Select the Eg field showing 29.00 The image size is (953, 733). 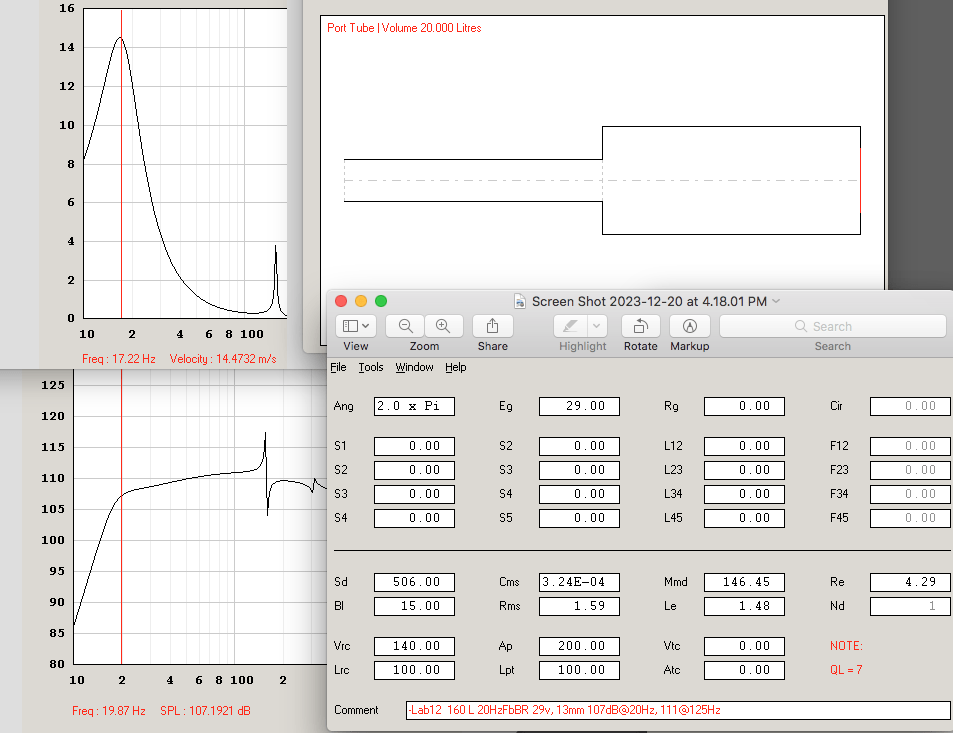579,406
